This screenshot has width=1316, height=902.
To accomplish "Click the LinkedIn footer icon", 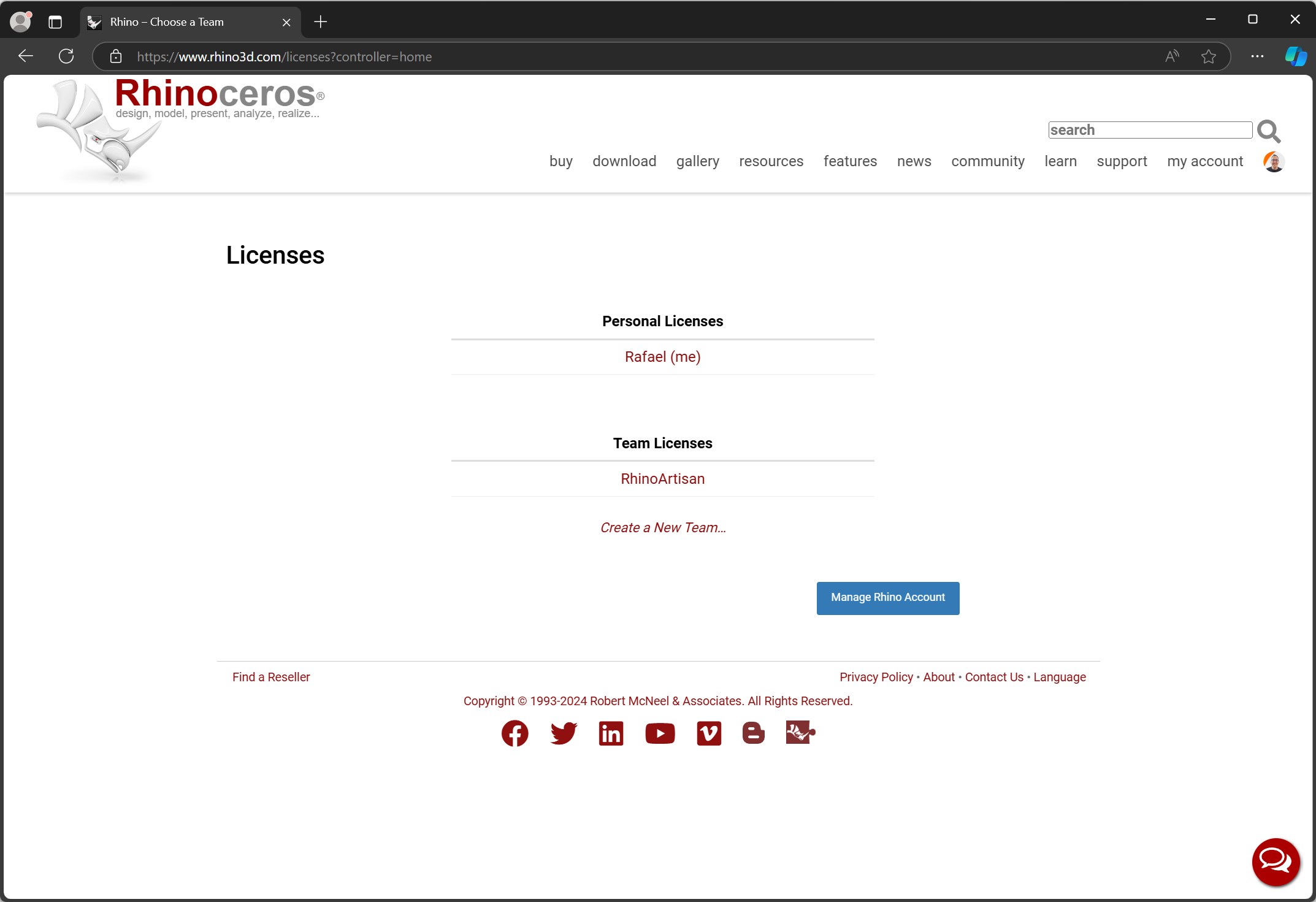I will click(611, 733).
